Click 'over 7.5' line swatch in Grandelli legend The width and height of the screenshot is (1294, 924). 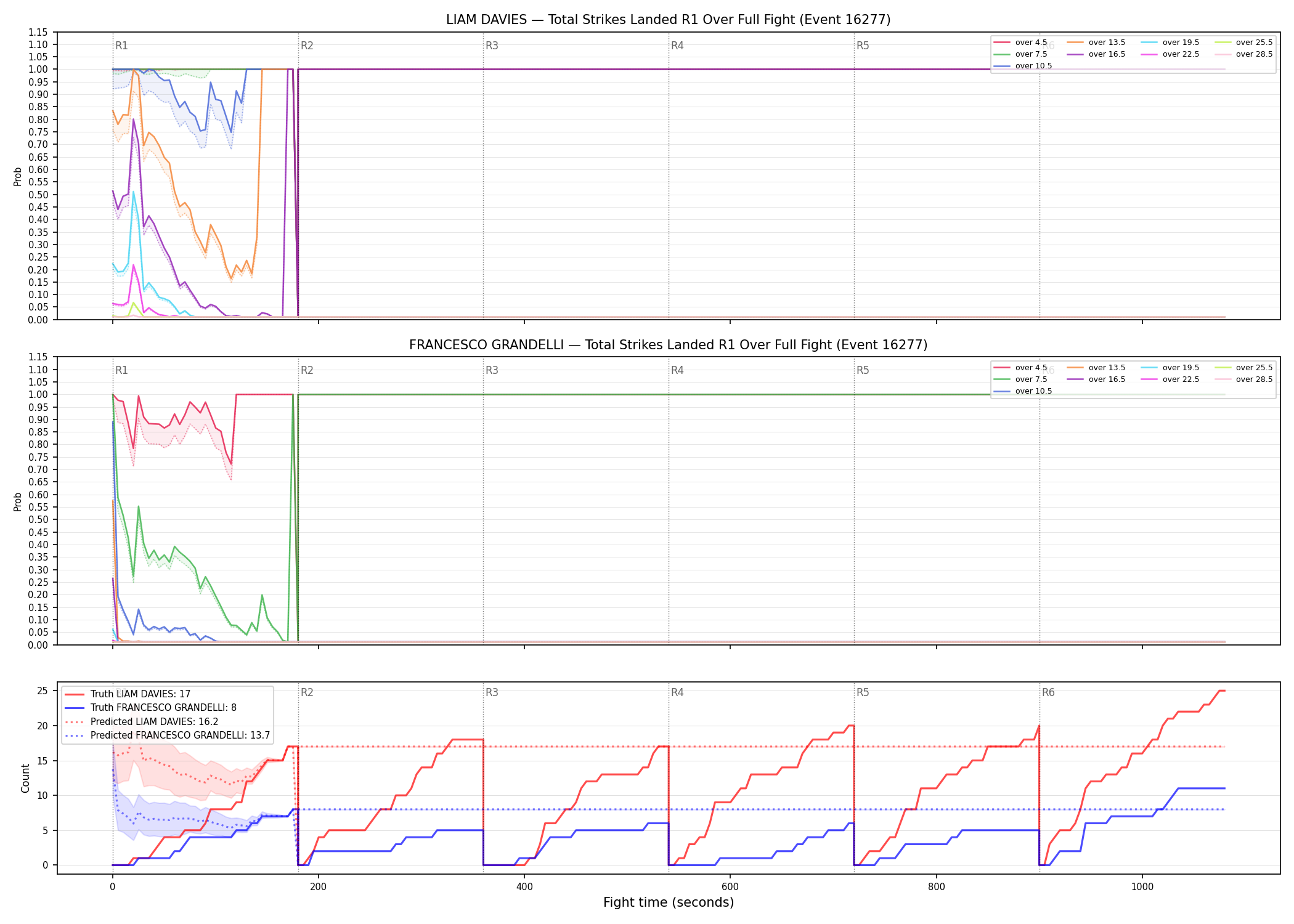(1002, 379)
